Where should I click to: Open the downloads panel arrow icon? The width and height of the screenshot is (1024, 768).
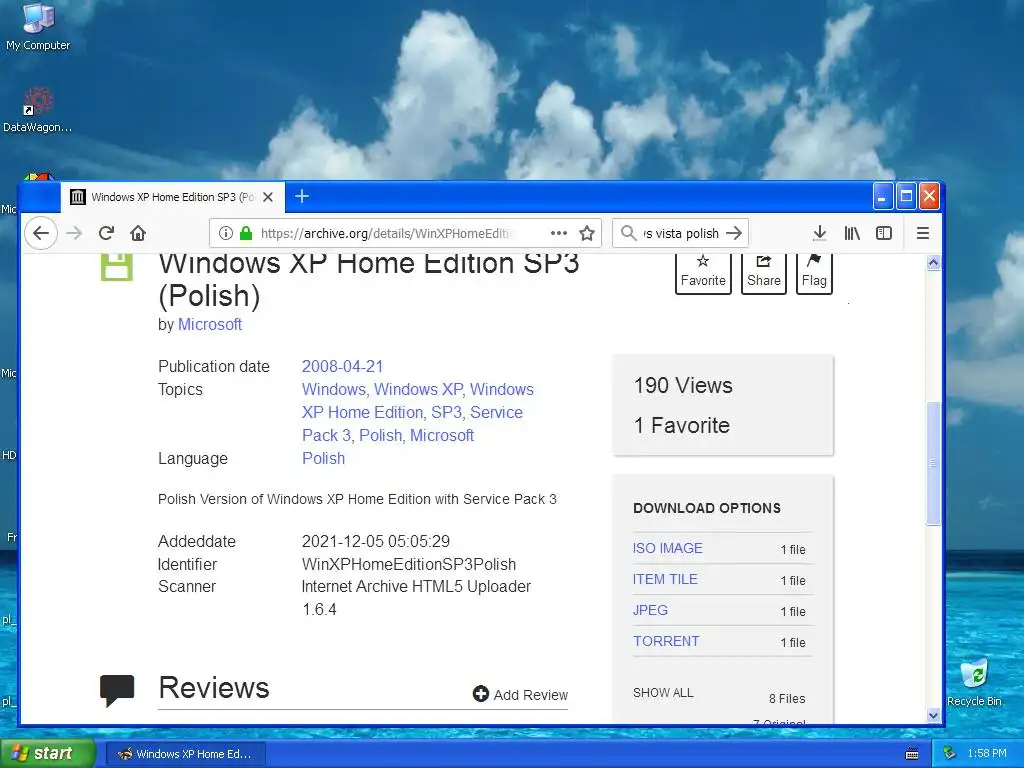[x=820, y=233]
